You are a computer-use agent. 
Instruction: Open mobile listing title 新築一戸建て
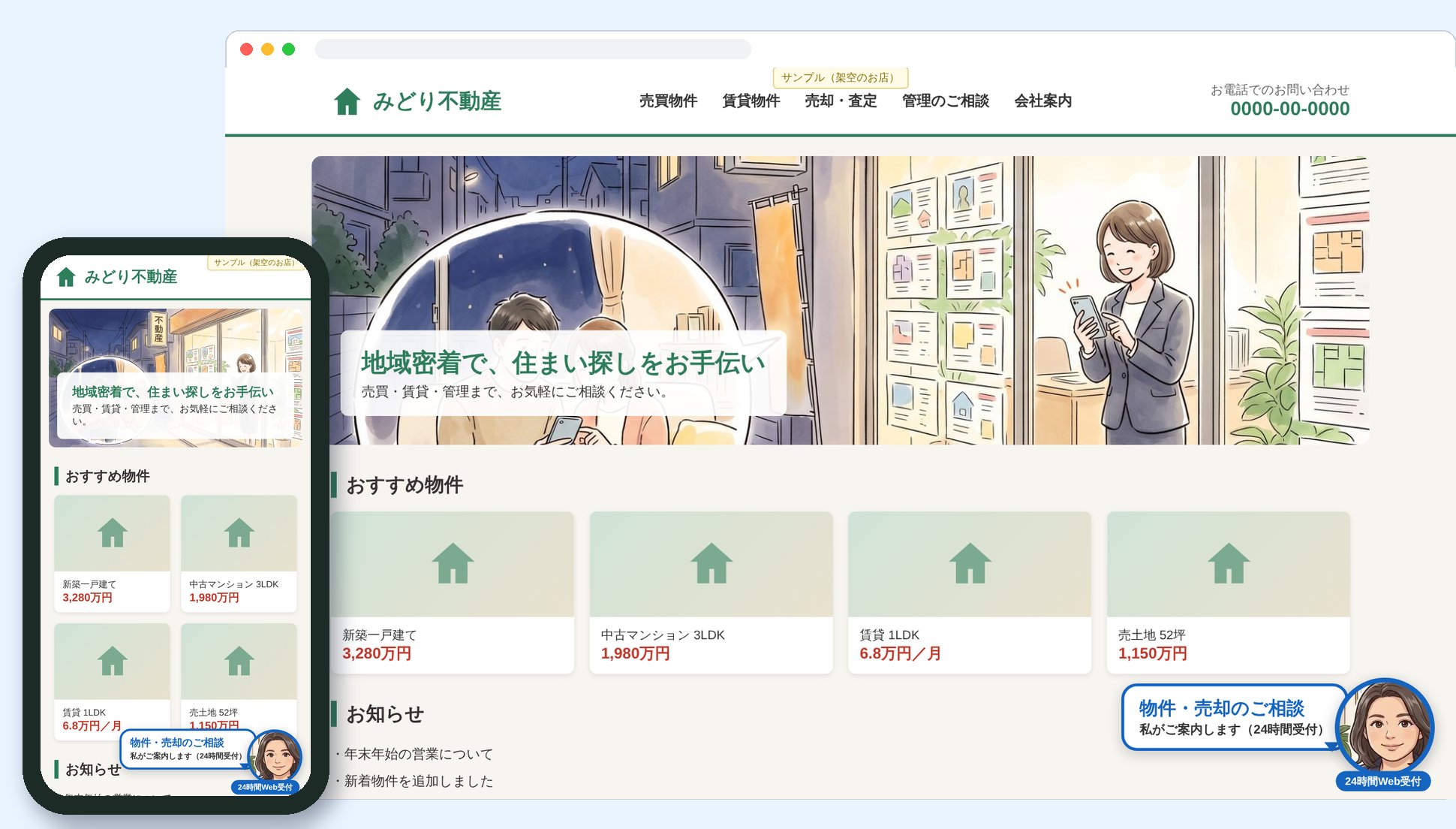[x=89, y=584]
